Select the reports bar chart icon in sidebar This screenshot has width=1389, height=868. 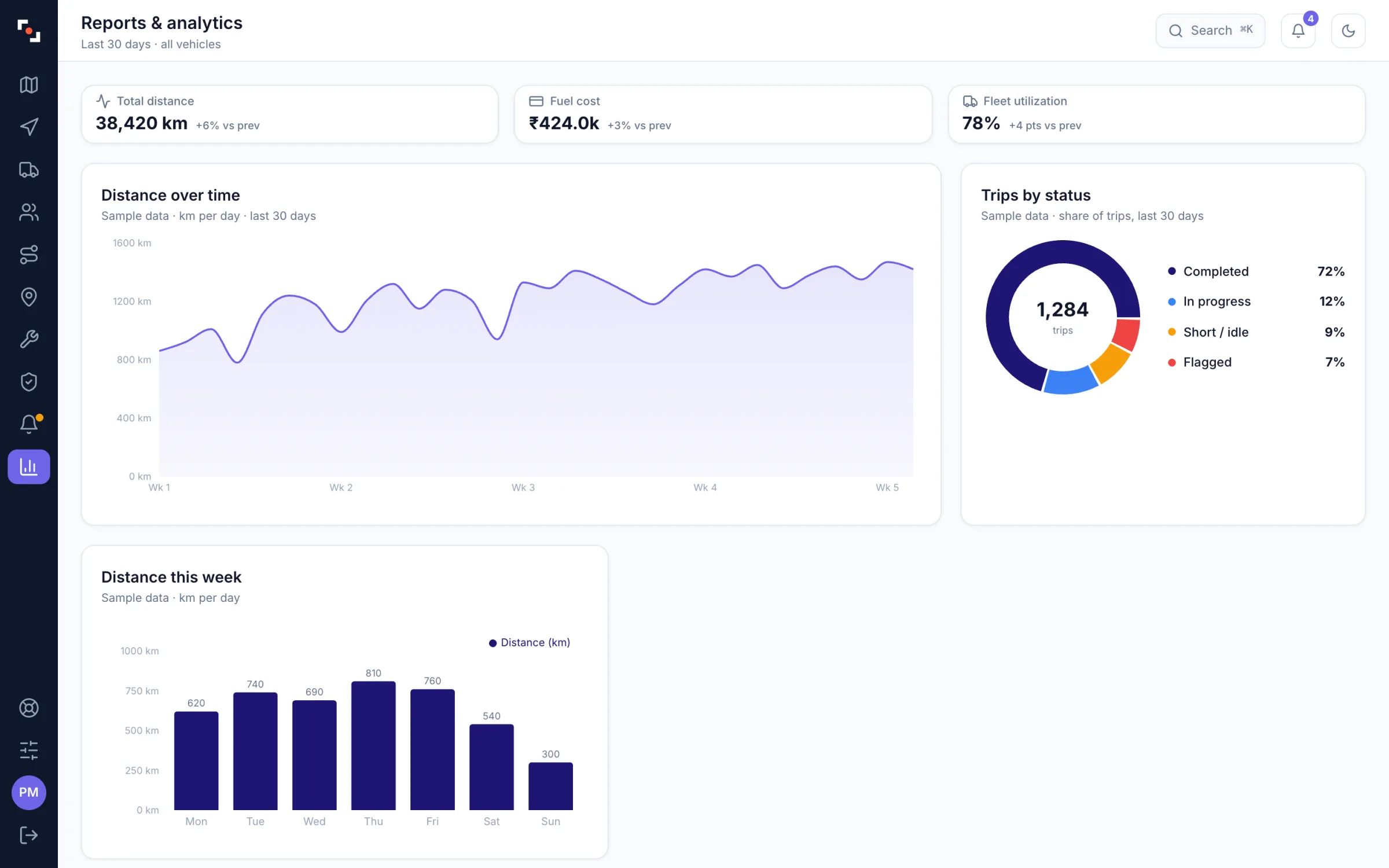coord(28,466)
